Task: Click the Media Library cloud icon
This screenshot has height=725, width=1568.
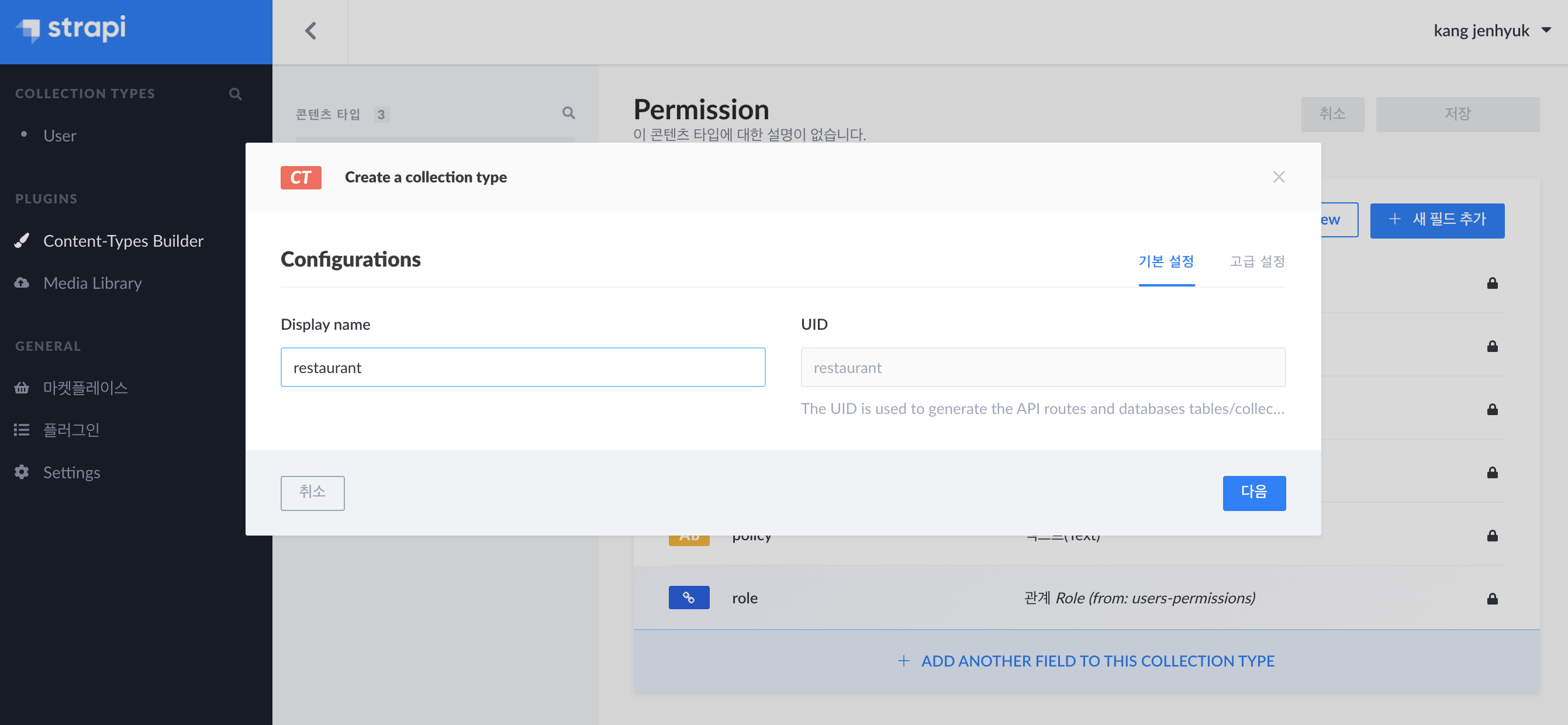Action: [x=22, y=282]
